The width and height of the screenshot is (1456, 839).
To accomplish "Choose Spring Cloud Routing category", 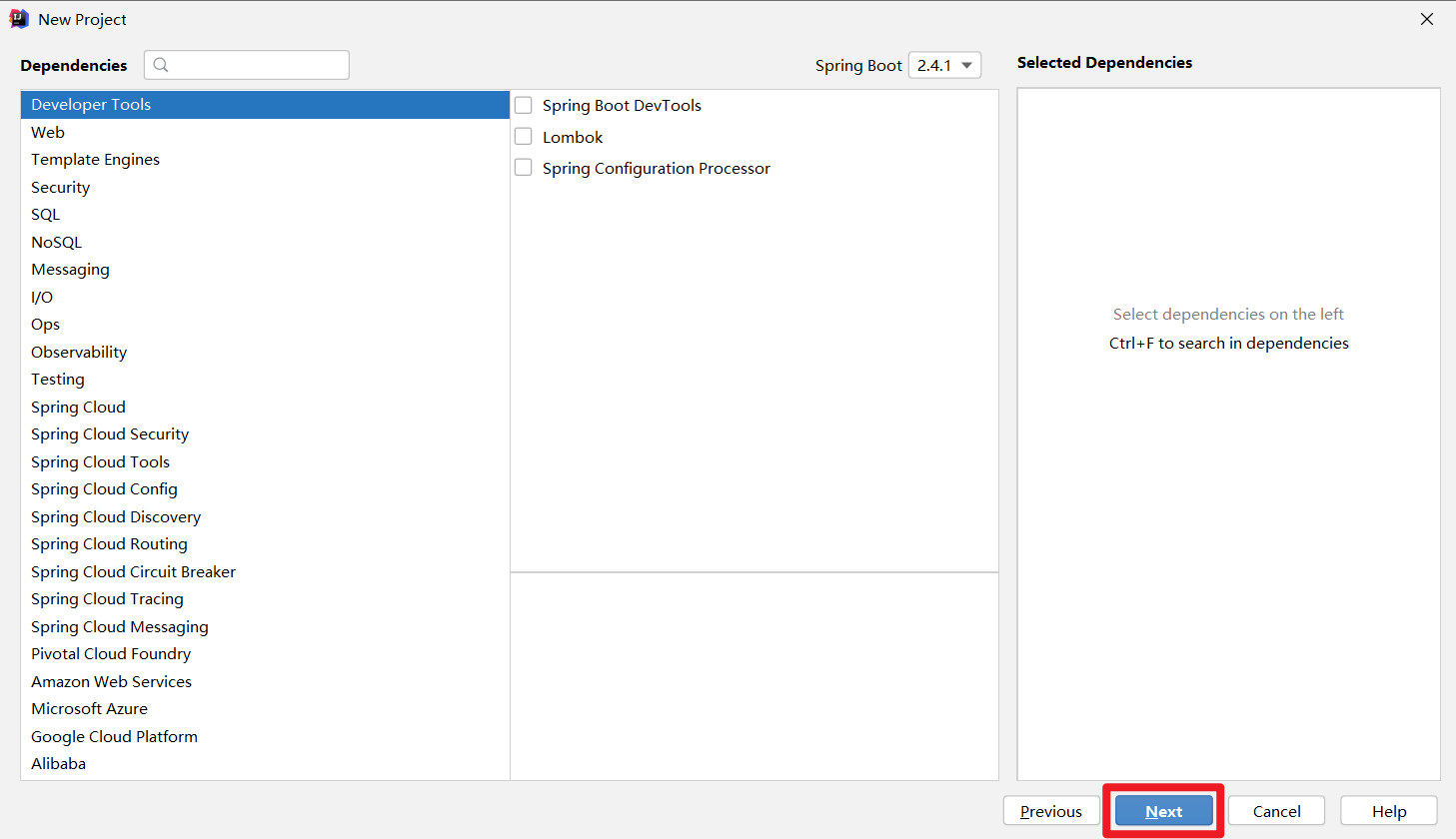I will click(265, 544).
